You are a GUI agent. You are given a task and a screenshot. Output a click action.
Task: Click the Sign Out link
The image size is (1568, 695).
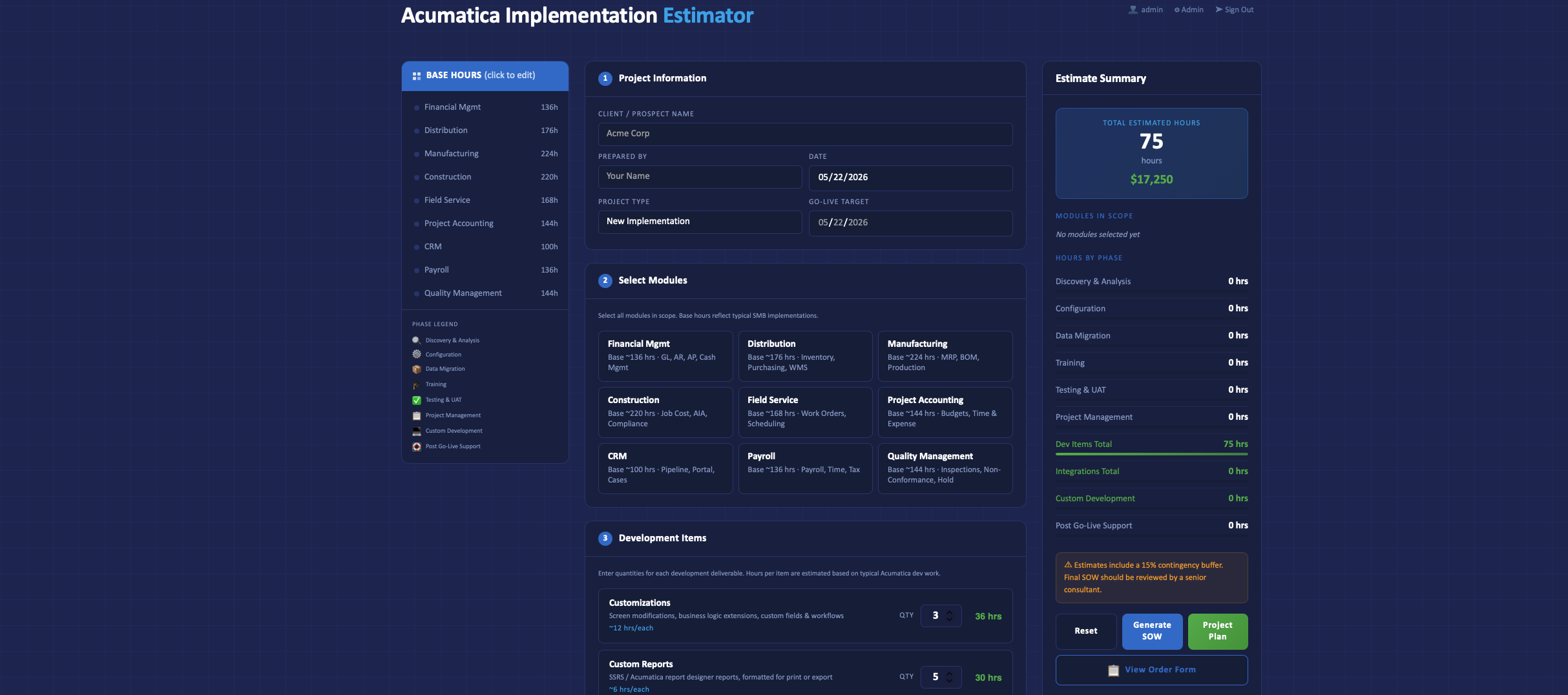coord(1235,10)
